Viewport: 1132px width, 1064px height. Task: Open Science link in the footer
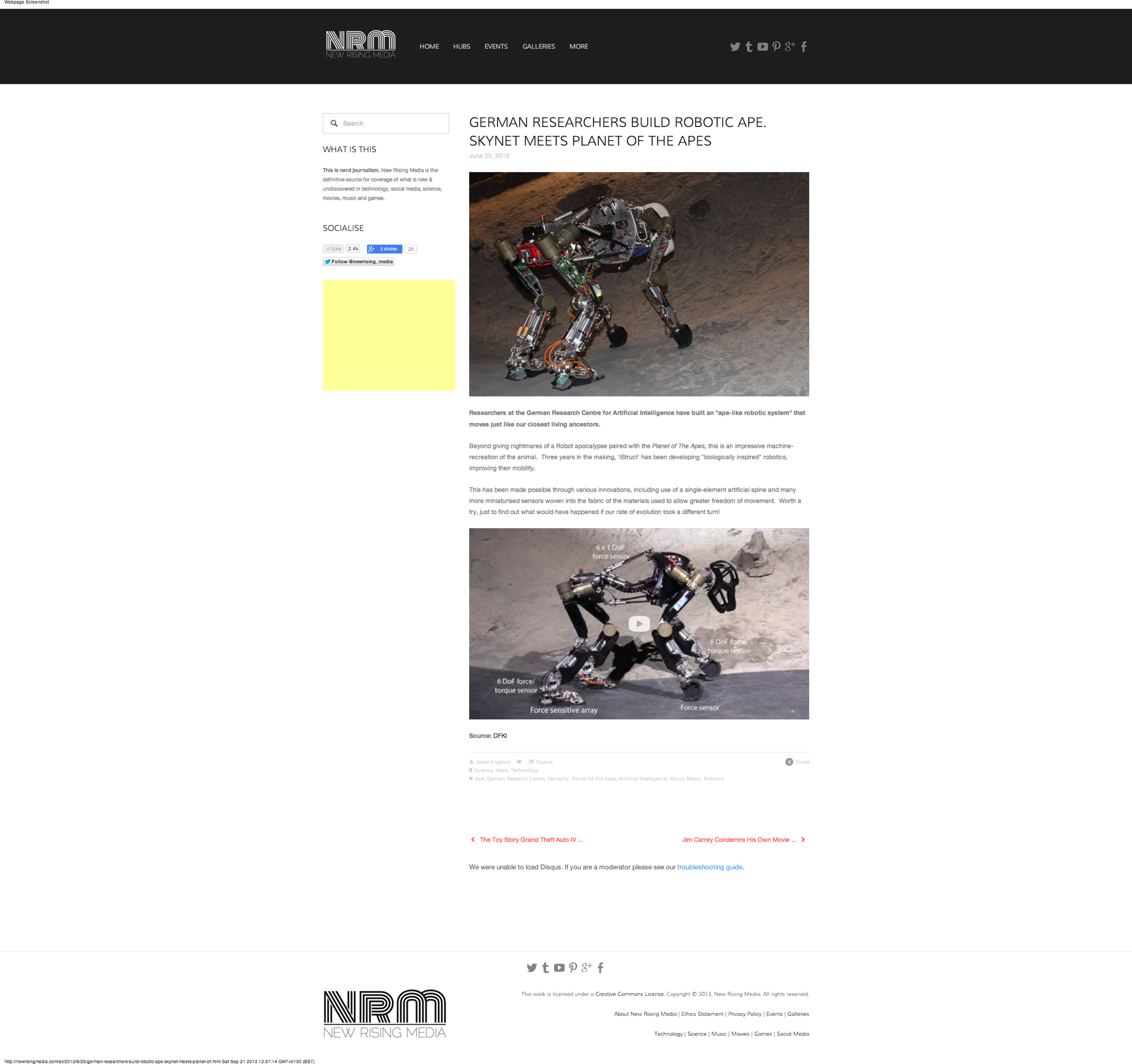[697, 1034]
